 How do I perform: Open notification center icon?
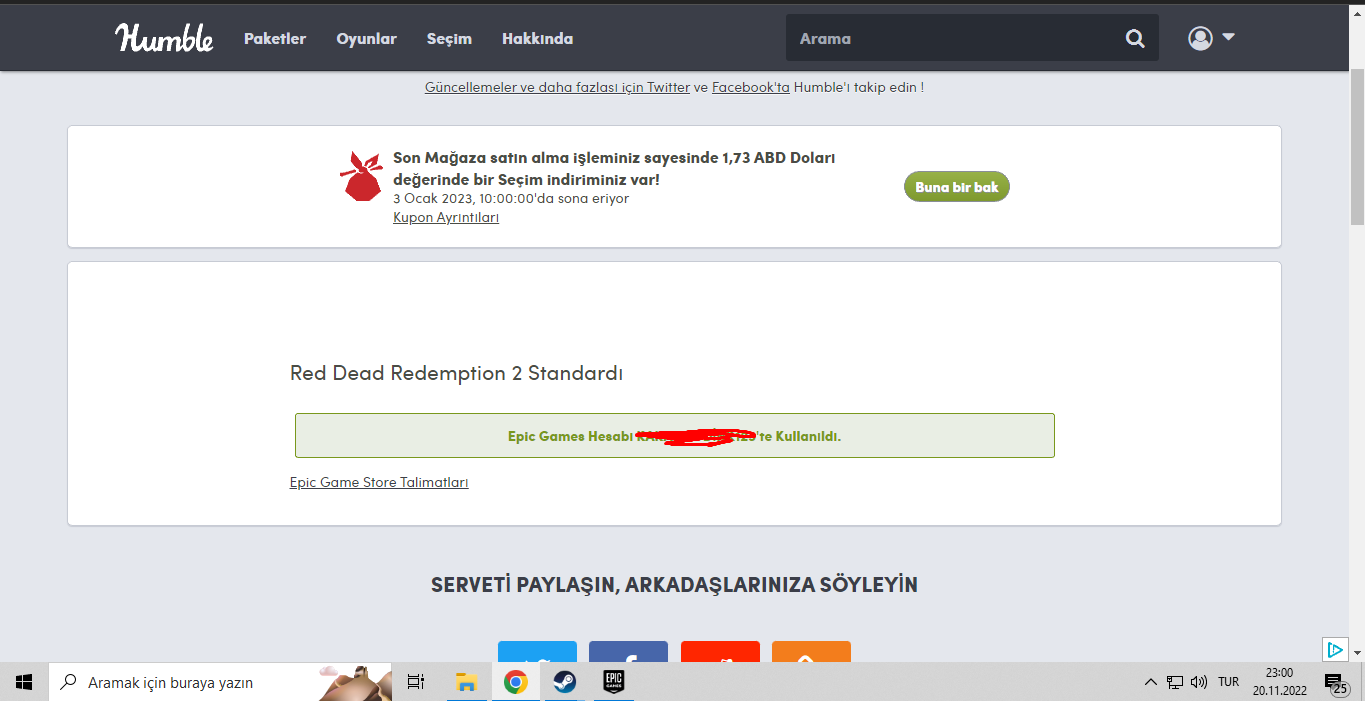pyautogui.click(x=1336, y=683)
